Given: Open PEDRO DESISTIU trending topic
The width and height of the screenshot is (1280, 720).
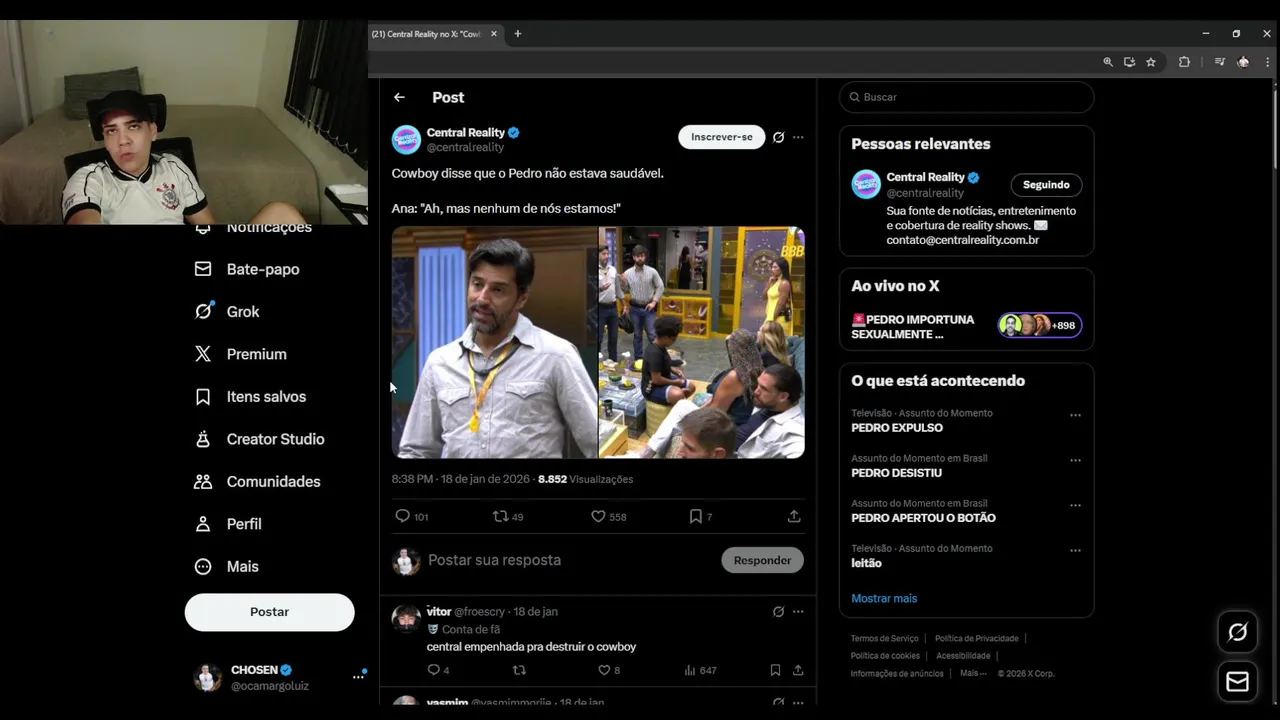Looking at the screenshot, I should (896, 473).
